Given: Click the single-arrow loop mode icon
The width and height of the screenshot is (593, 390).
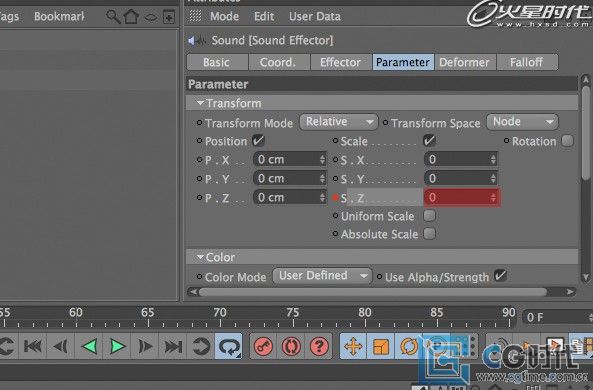Looking at the screenshot, I should 200,346.
